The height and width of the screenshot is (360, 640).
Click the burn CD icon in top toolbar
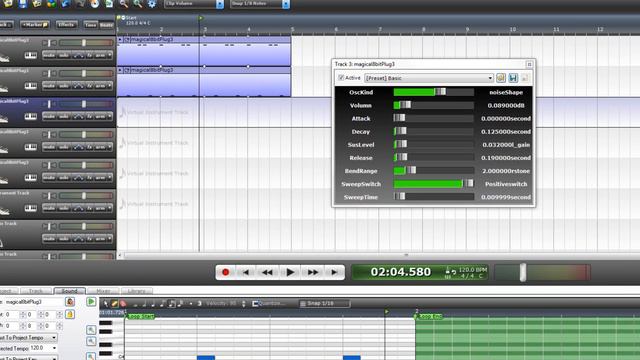[x=94, y=4]
